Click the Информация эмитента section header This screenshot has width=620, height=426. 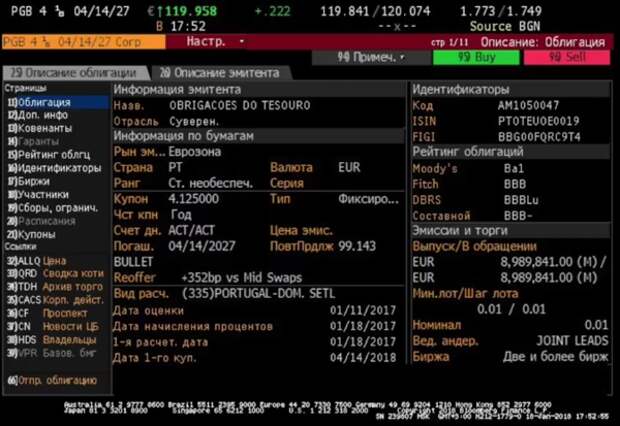click(259, 90)
